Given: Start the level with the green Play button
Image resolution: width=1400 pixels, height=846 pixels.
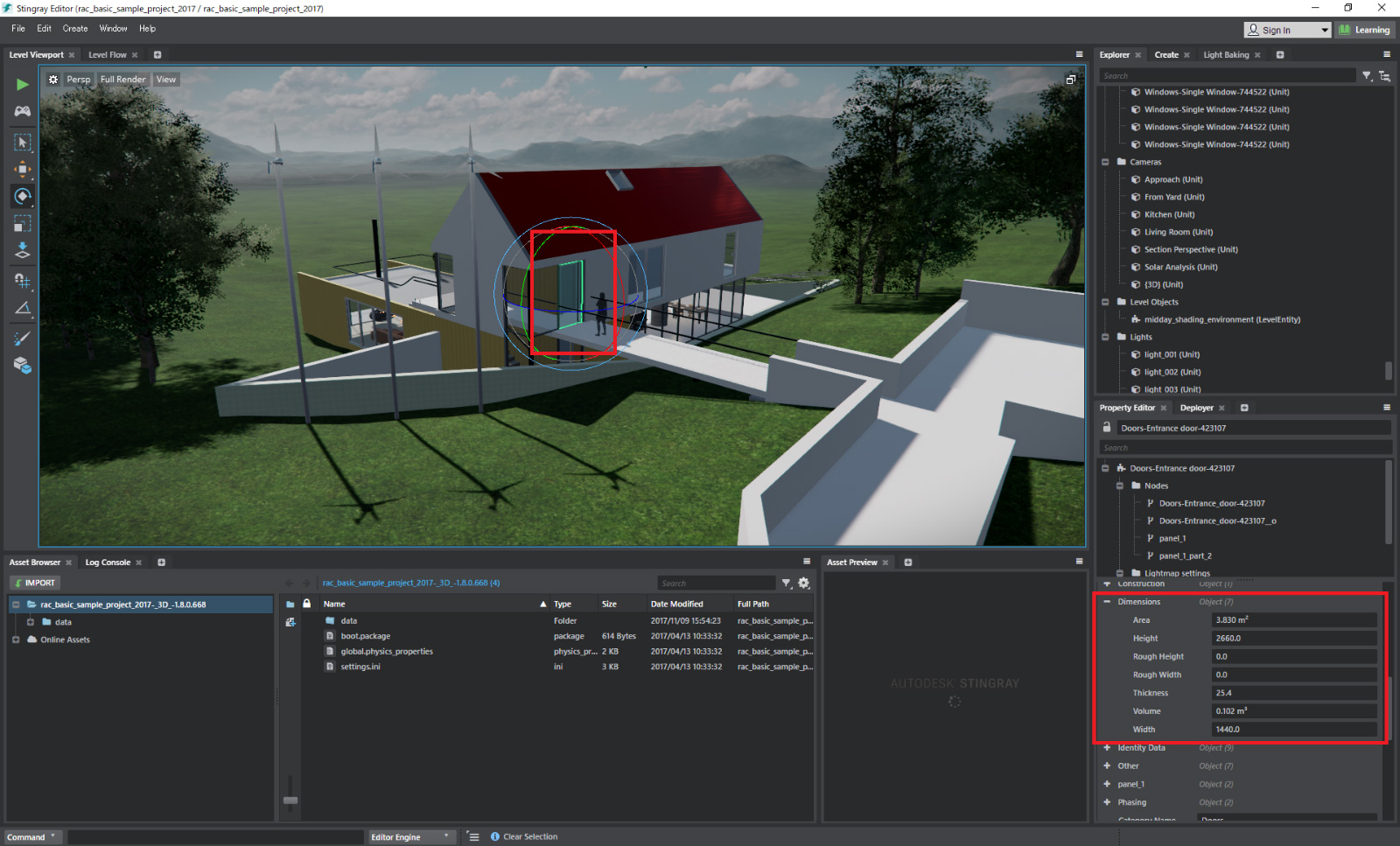Looking at the screenshot, I should click(23, 85).
